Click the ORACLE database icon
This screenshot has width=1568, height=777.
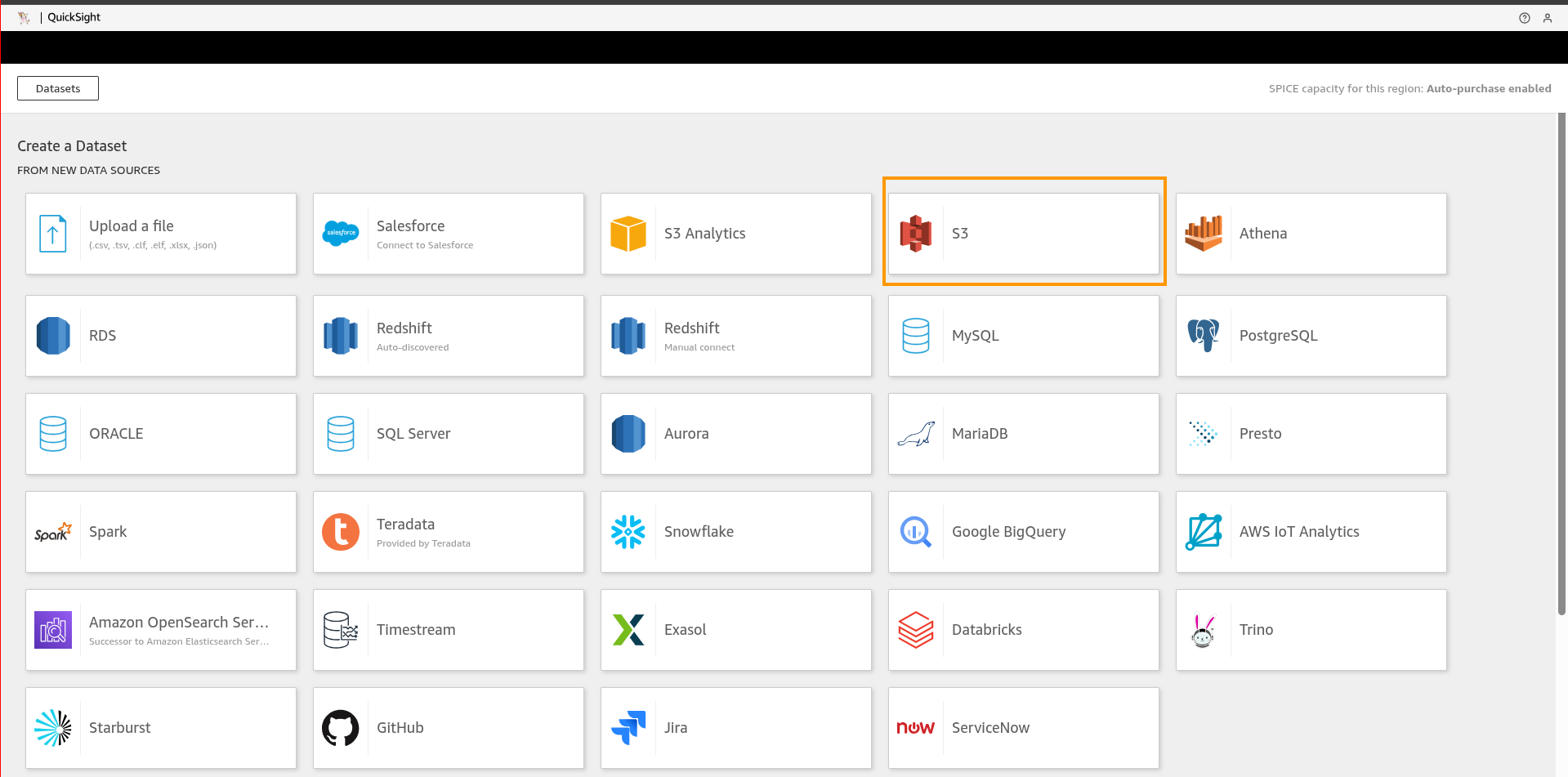click(x=53, y=434)
